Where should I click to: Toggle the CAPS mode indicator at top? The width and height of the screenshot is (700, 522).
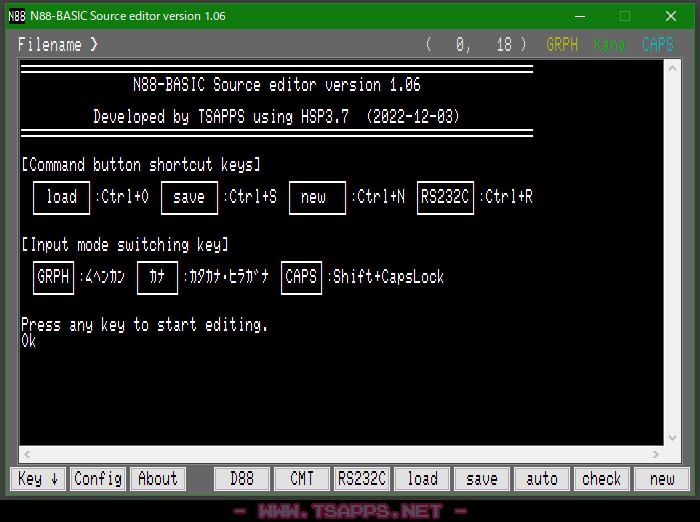click(x=658, y=45)
